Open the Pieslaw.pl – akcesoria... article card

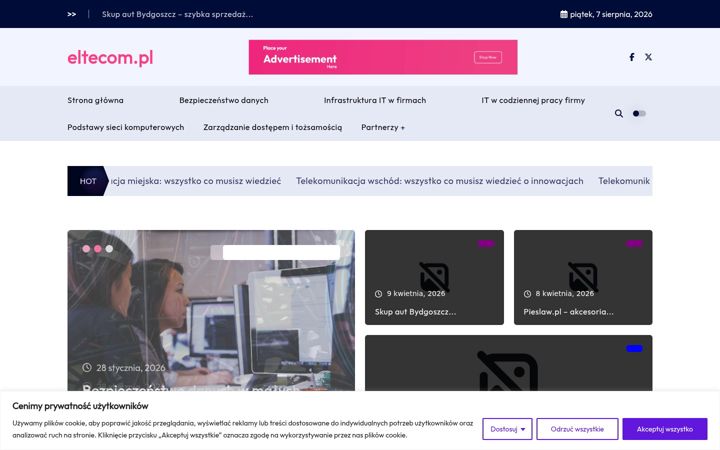(x=583, y=277)
